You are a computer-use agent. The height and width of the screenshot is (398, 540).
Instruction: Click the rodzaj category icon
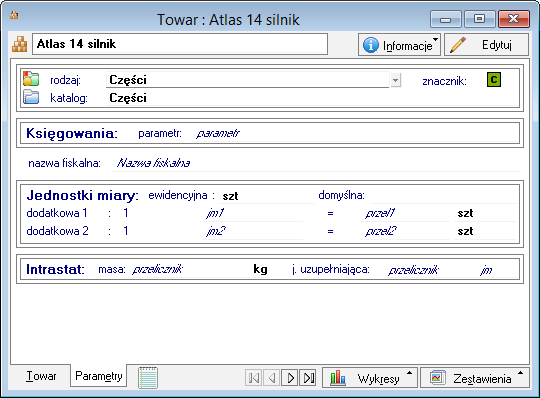tap(31, 78)
